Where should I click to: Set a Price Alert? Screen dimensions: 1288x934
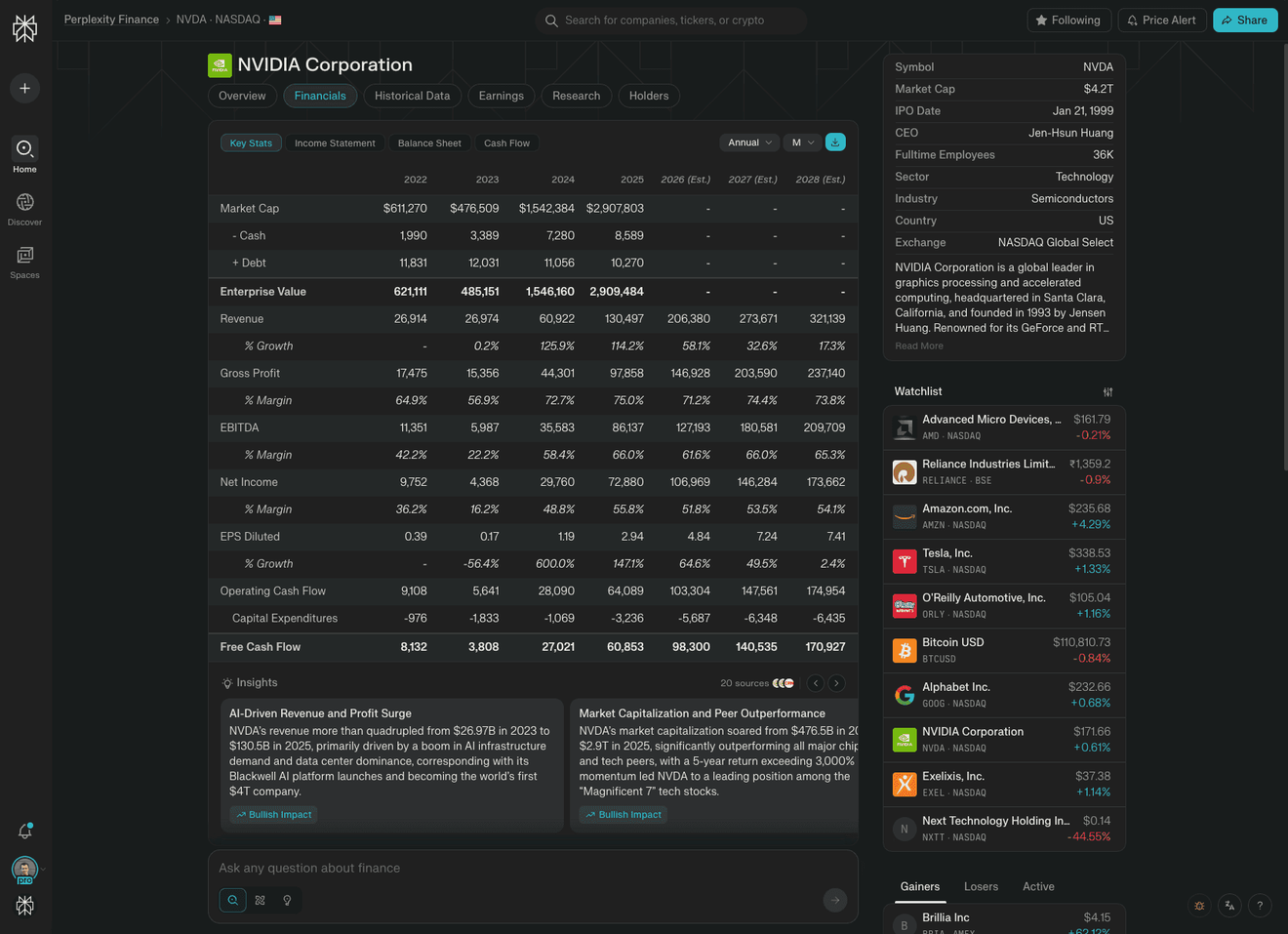point(1161,20)
